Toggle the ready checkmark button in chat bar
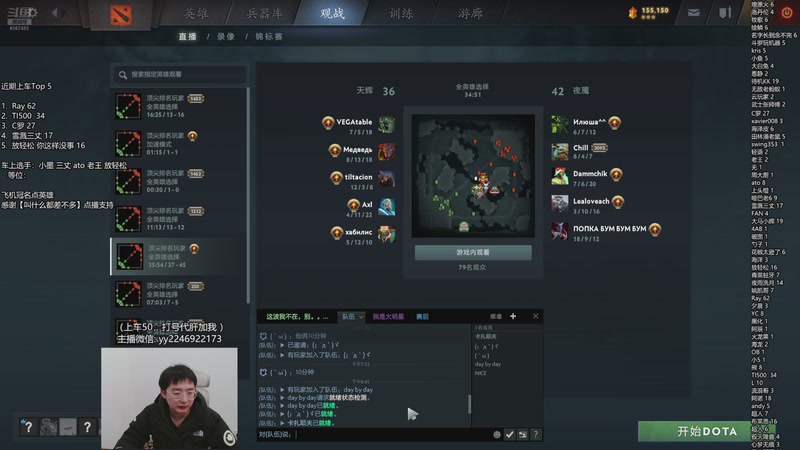 coord(509,435)
